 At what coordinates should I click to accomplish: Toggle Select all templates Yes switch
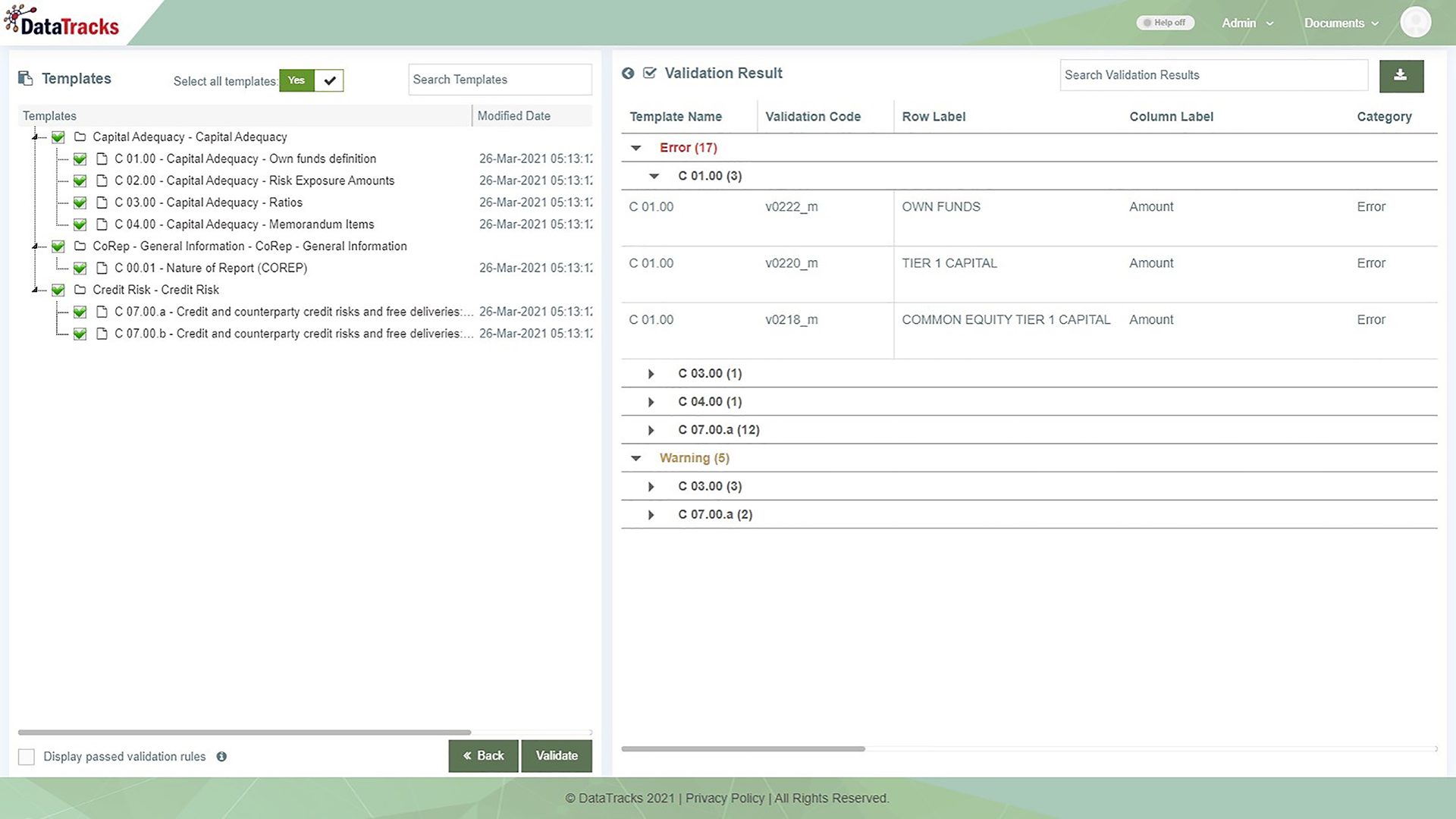311,80
